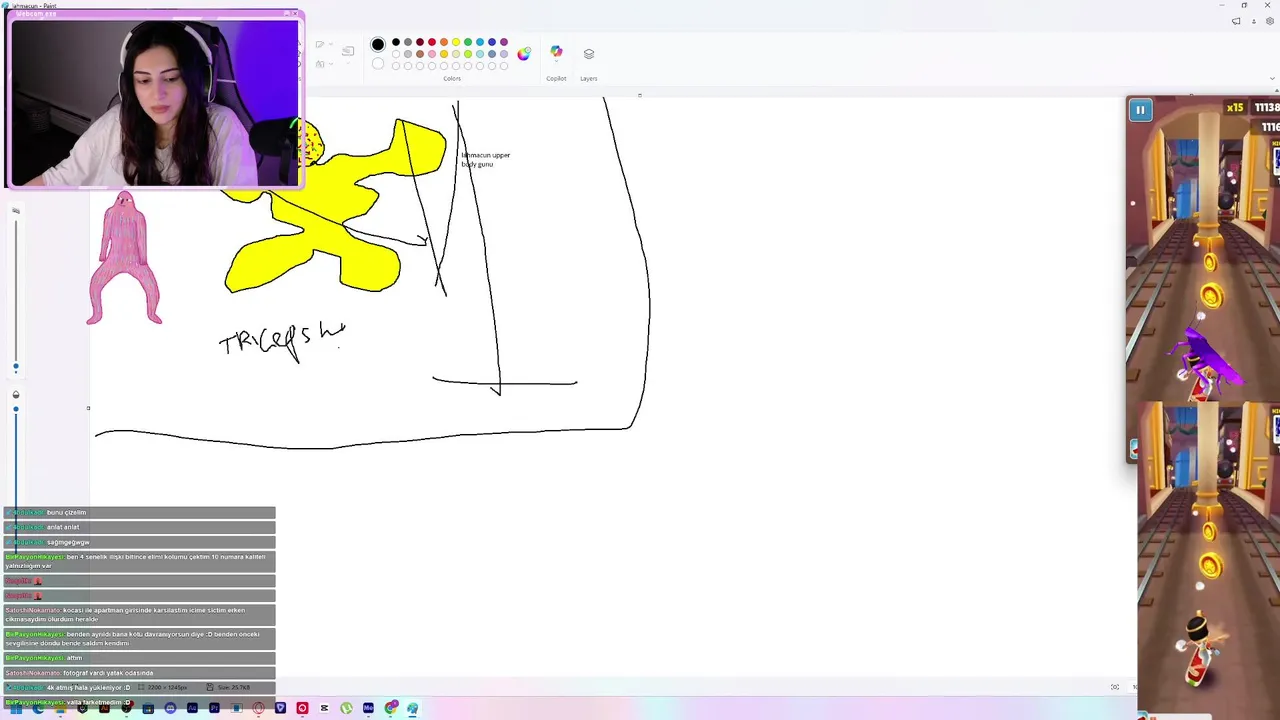Pick the purple palette color
1280x720 pixels.
tap(504, 42)
